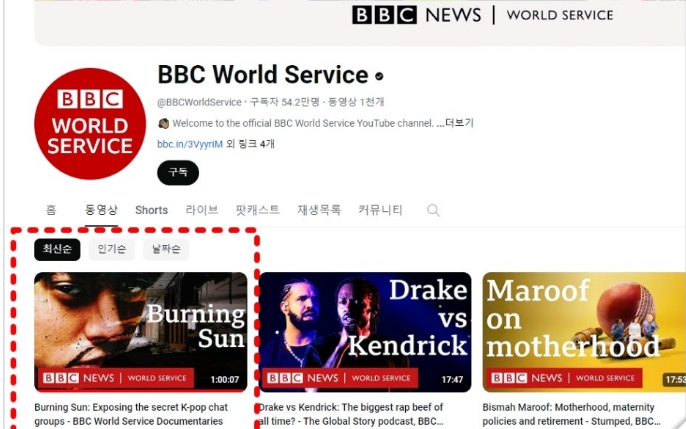
Task: Click the 동영상 1천개 video count
Action: coord(356,102)
